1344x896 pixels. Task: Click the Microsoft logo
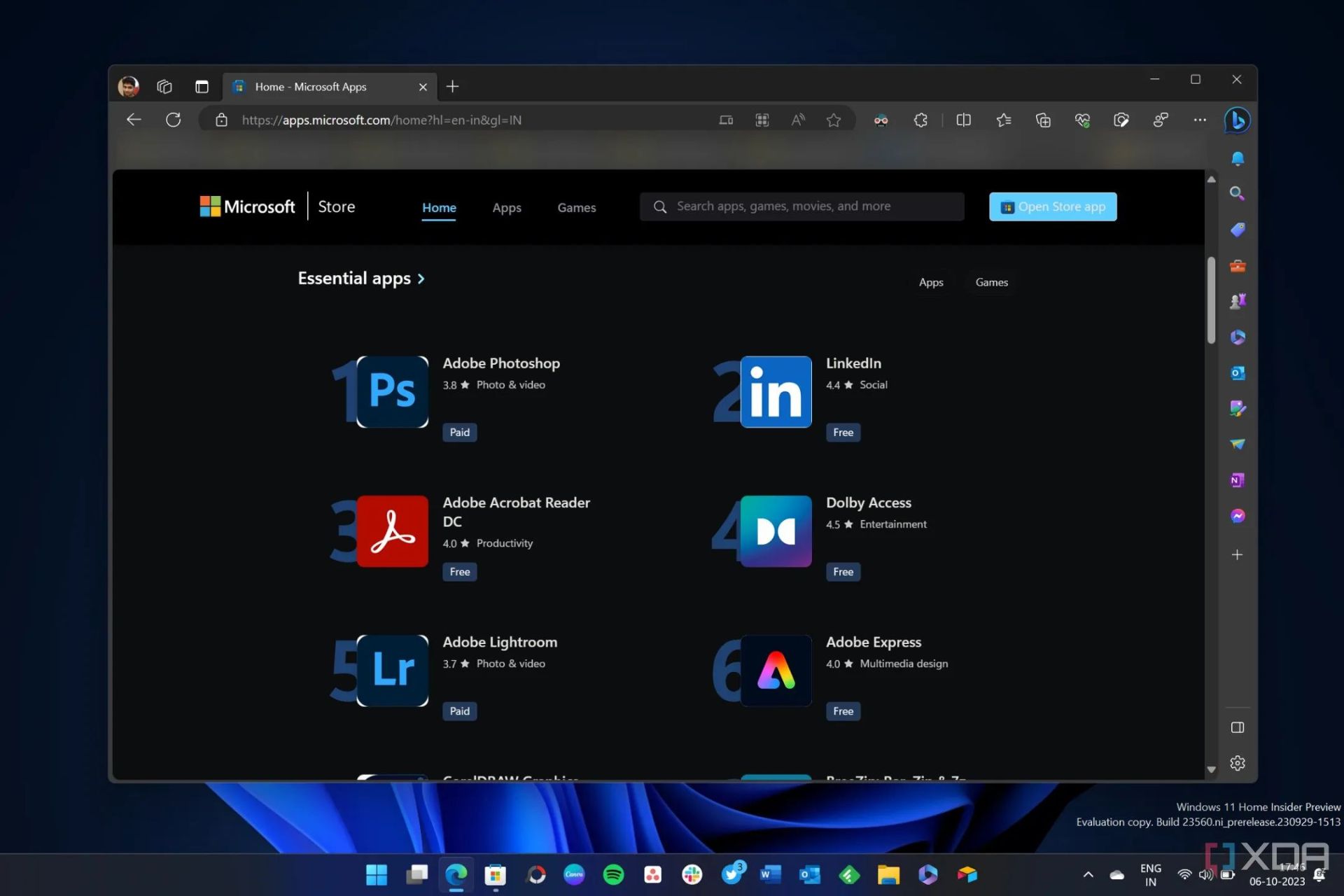247,206
